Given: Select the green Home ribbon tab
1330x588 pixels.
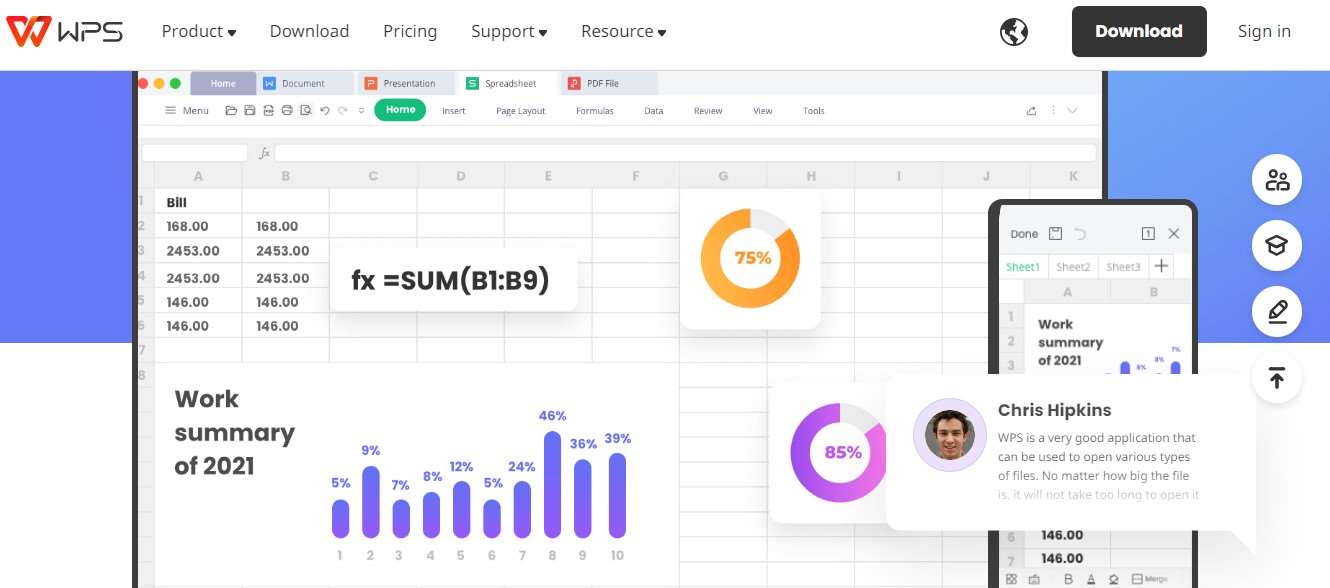Looking at the screenshot, I should click(x=400, y=110).
